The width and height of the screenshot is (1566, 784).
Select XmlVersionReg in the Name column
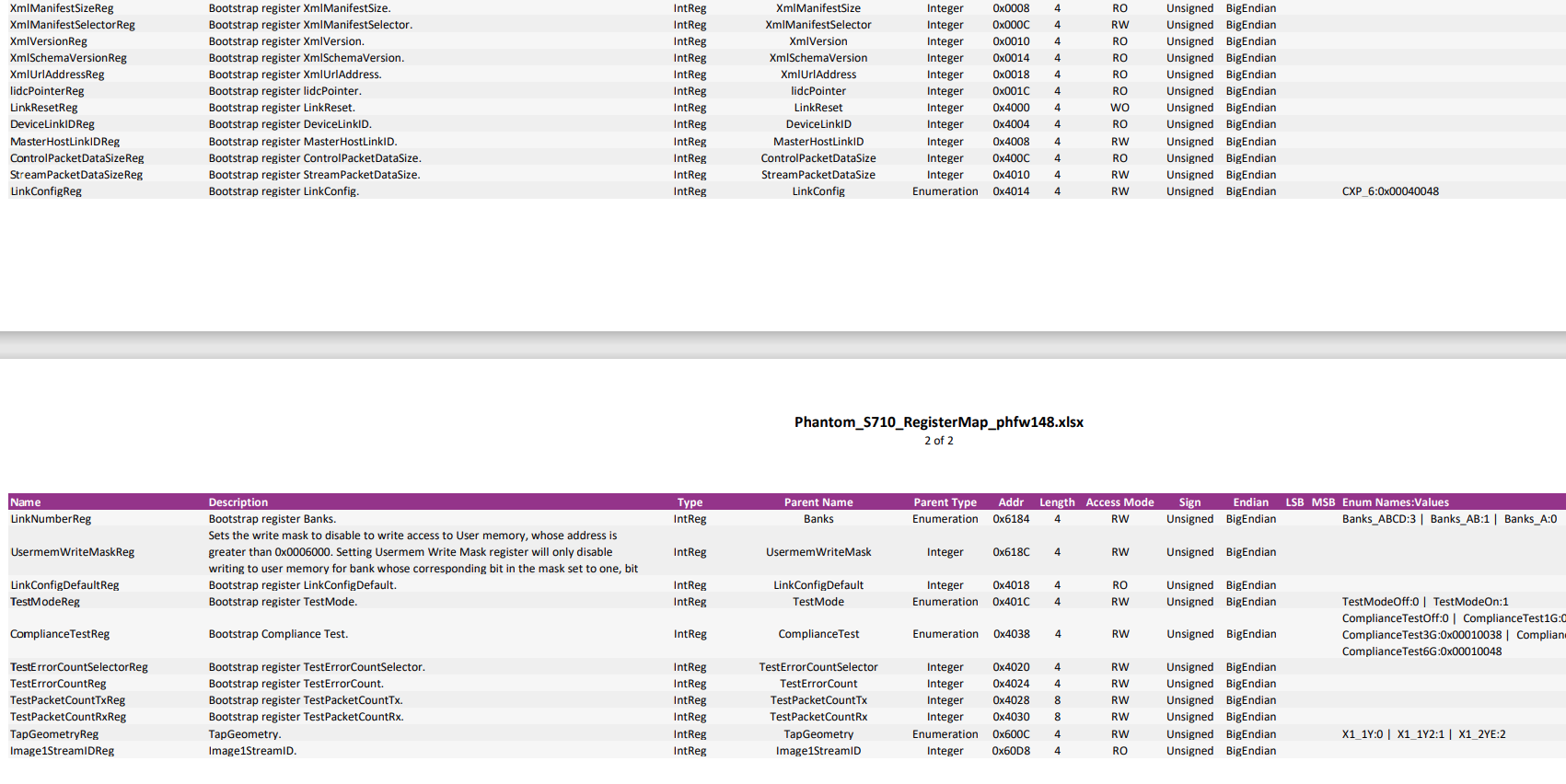[x=49, y=41]
